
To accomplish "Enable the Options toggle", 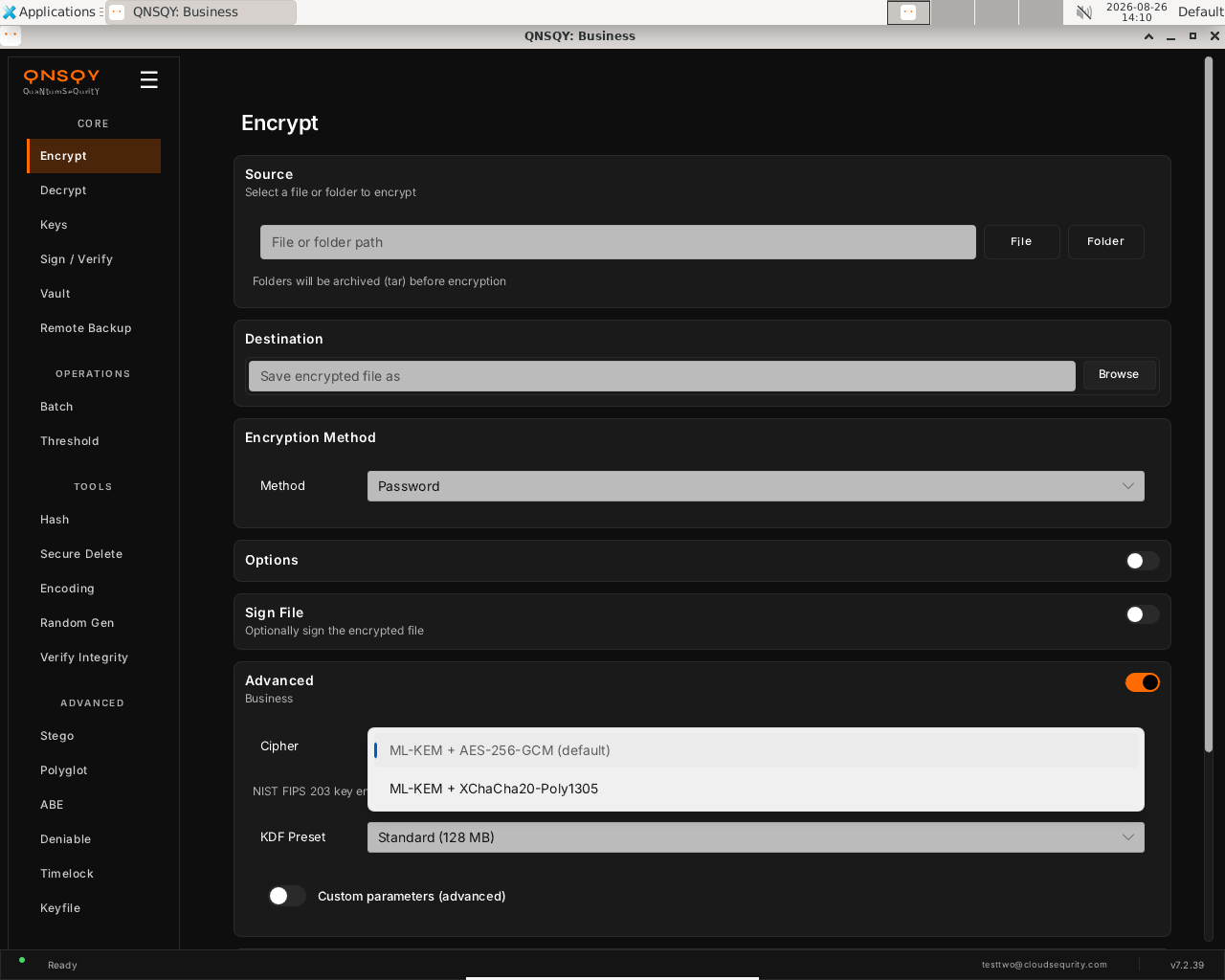I will point(1142,561).
